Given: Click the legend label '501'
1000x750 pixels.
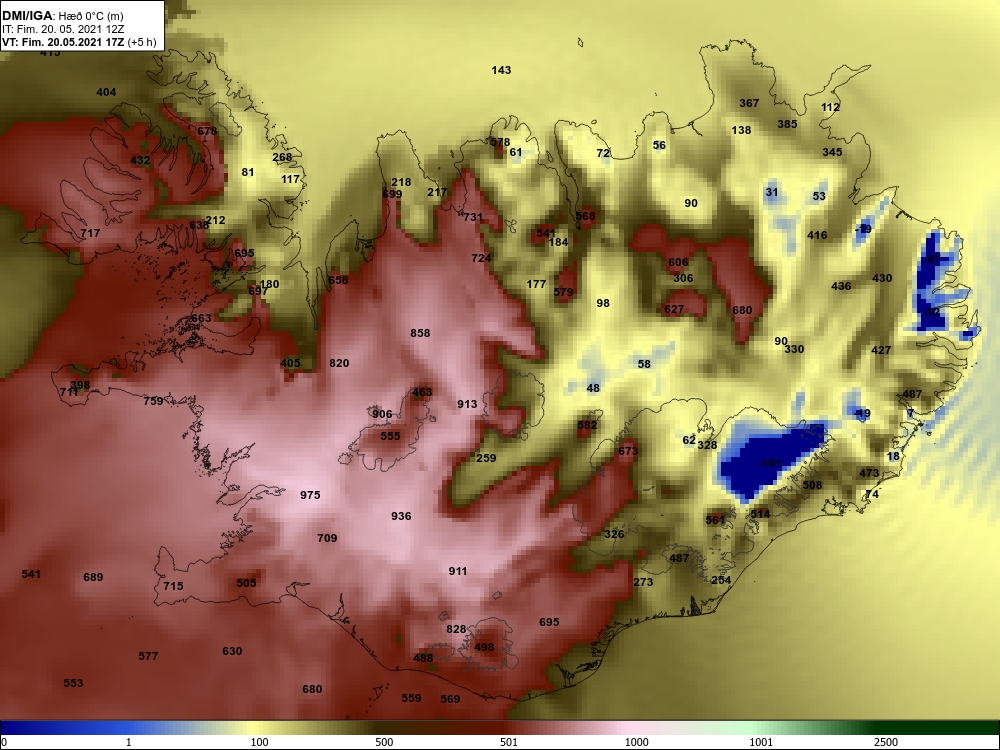Looking at the screenshot, I should 509,742.
